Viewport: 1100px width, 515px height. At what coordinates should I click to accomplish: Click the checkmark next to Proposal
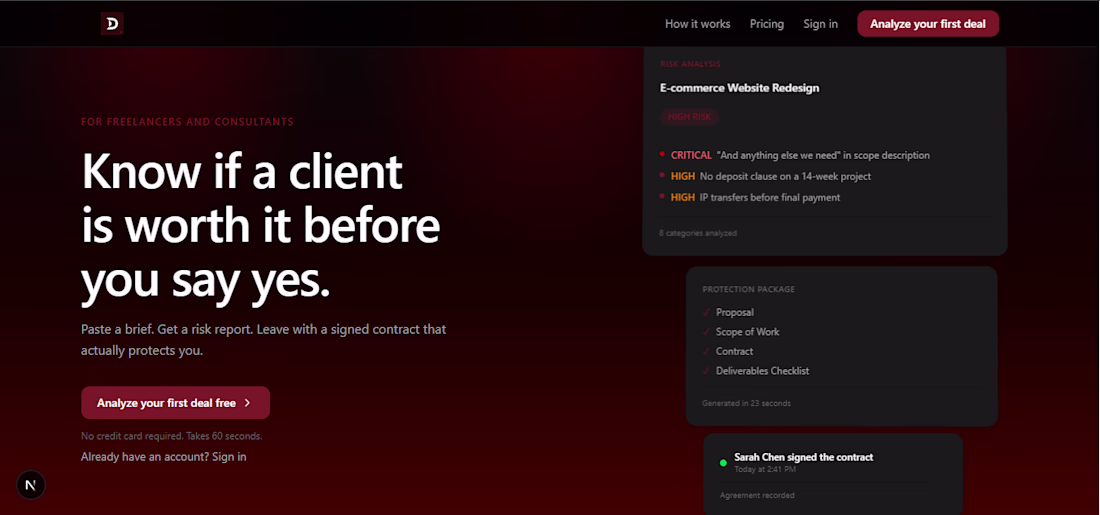click(x=706, y=312)
